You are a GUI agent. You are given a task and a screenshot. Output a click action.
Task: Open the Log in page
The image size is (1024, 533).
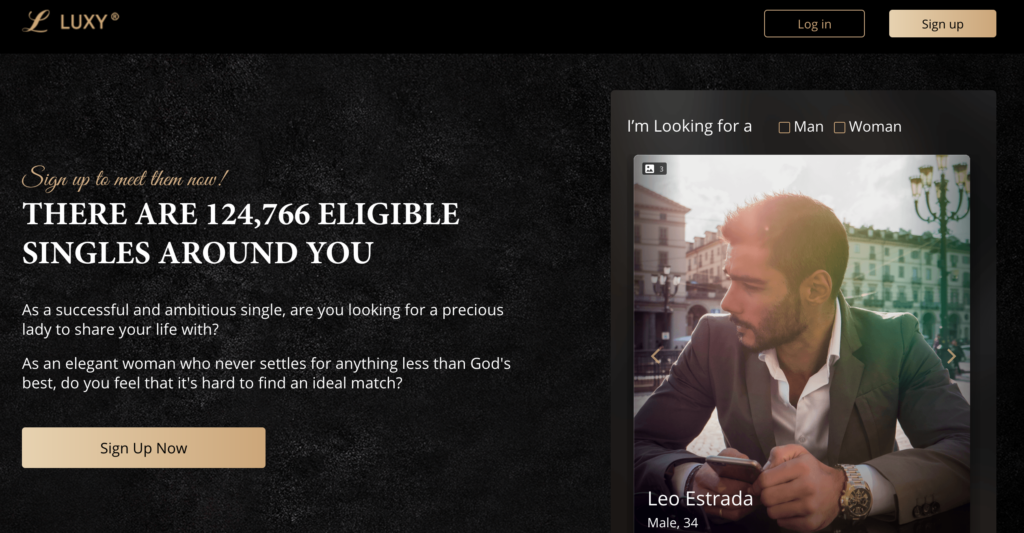(814, 24)
